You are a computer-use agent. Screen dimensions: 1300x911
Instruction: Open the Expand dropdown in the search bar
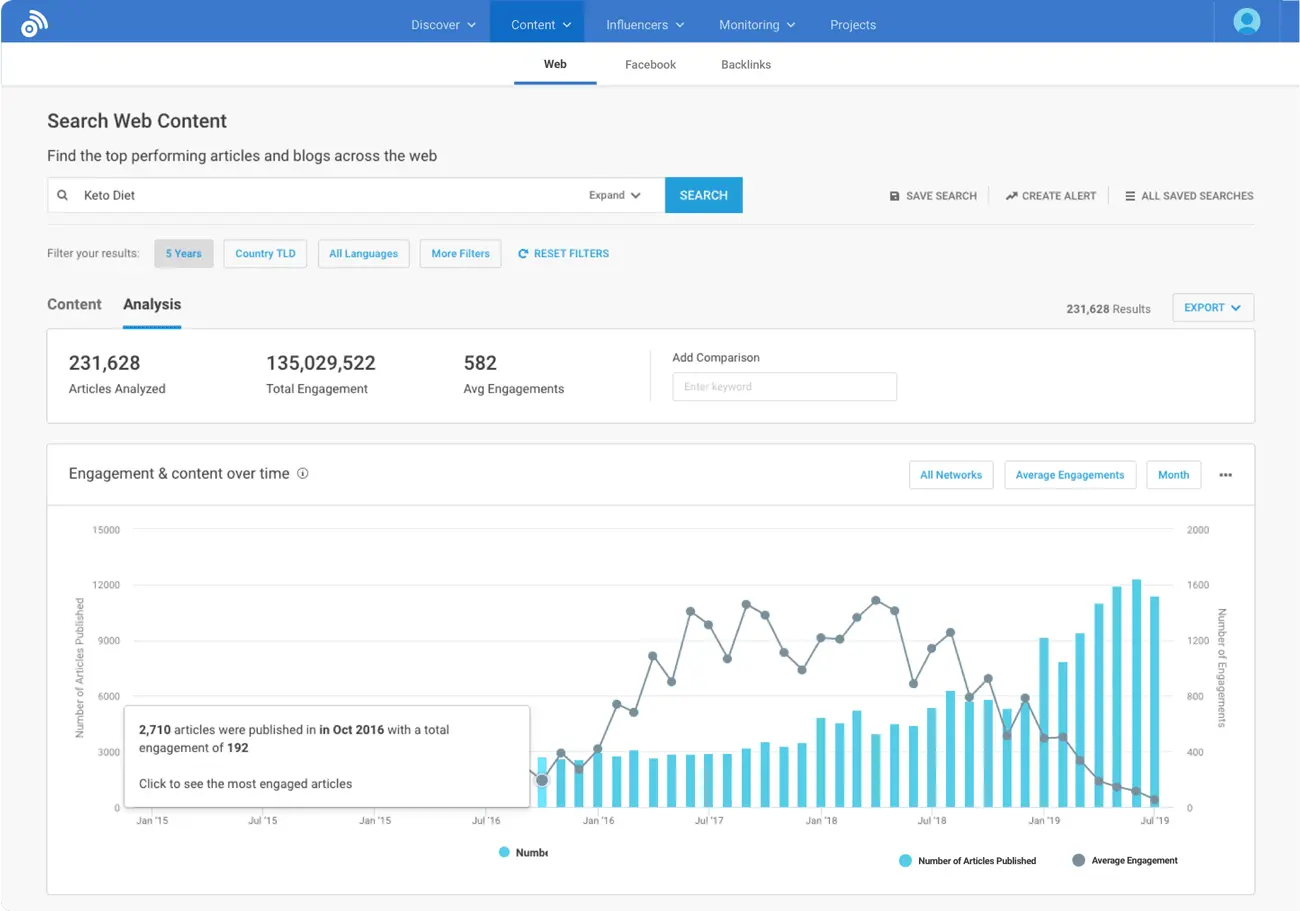(615, 195)
